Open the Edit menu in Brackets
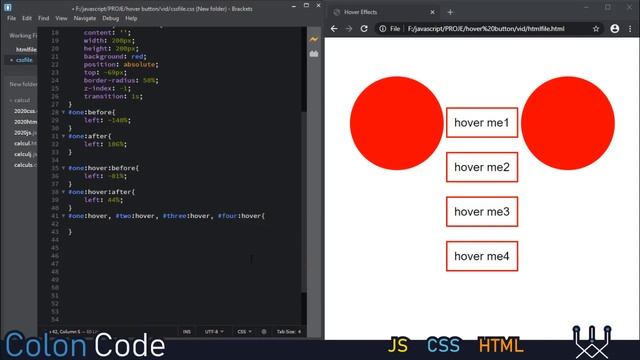This screenshot has height=360, width=640. (x=27, y=18)
